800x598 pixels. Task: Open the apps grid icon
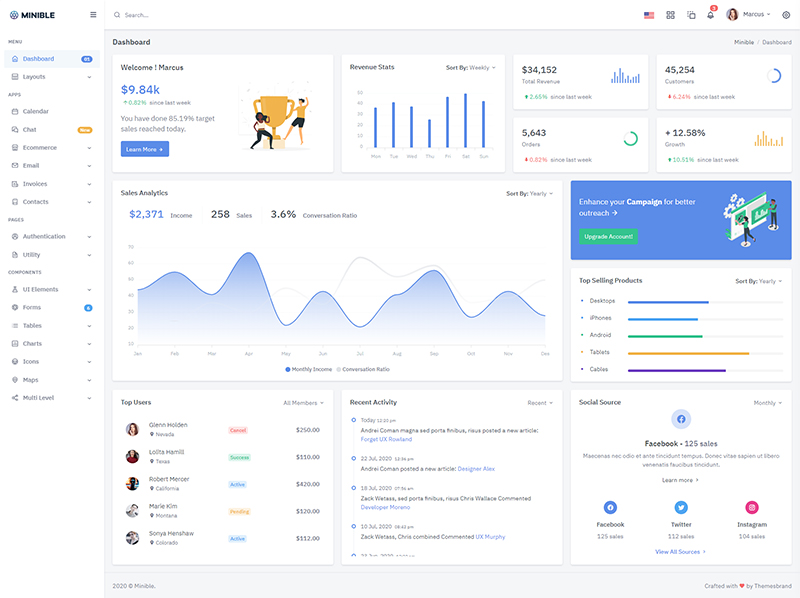pyautogui.click(x=670, y=15)
